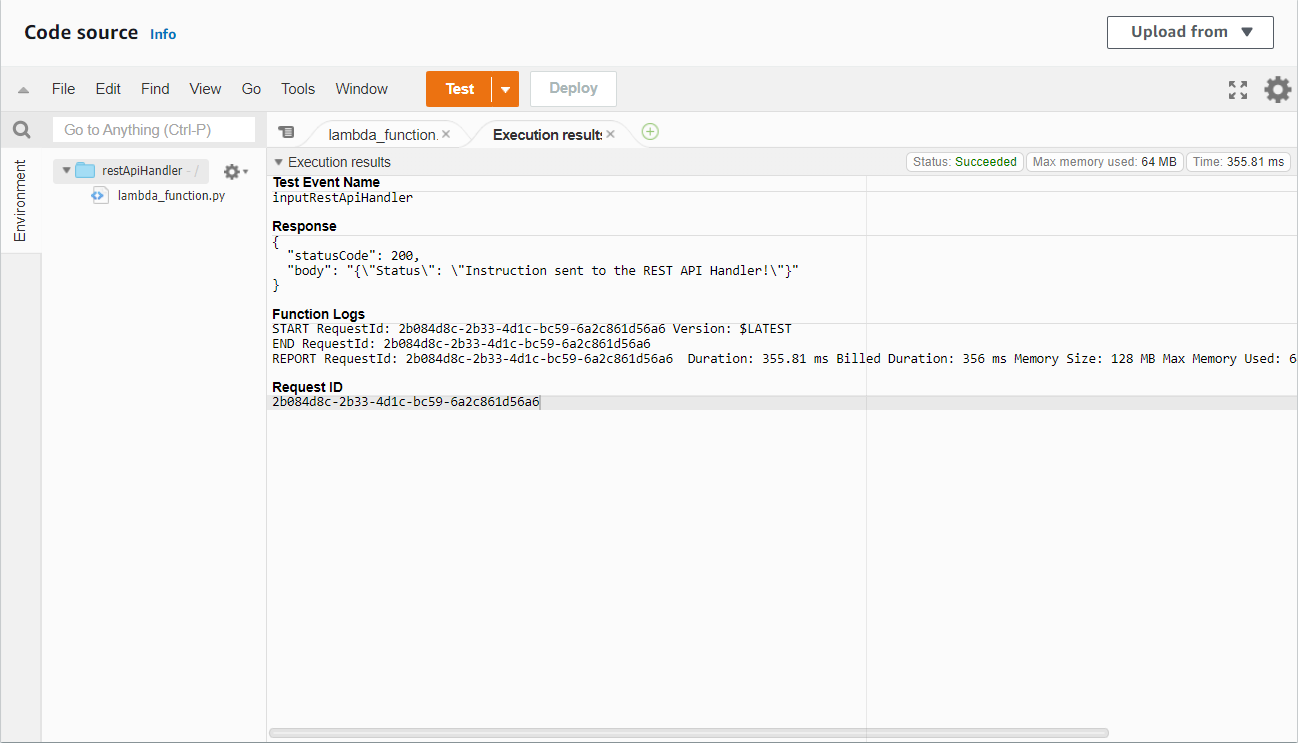Open the Find menu
Image resolution: width=1298 pixels, height=743 pixels.
tap(155, 89)
